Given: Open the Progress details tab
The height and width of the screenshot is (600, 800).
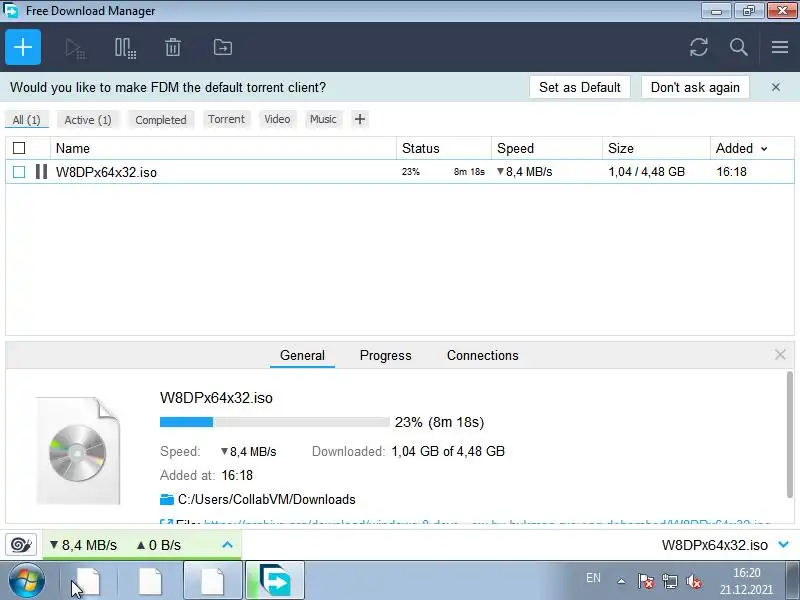Looking at the screenshot, I should point(385,356).
